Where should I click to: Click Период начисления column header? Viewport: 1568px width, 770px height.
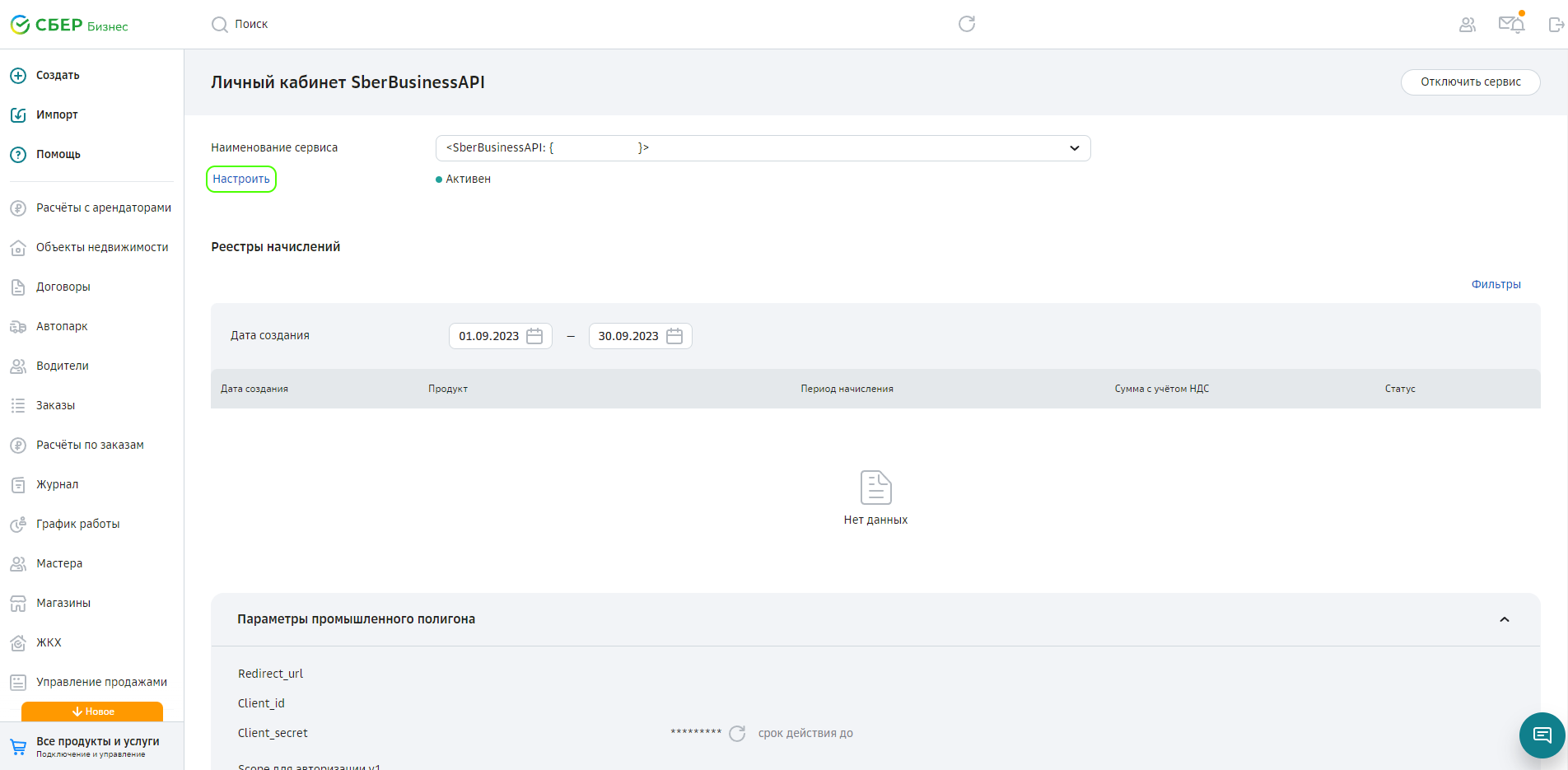pos(847,389)
